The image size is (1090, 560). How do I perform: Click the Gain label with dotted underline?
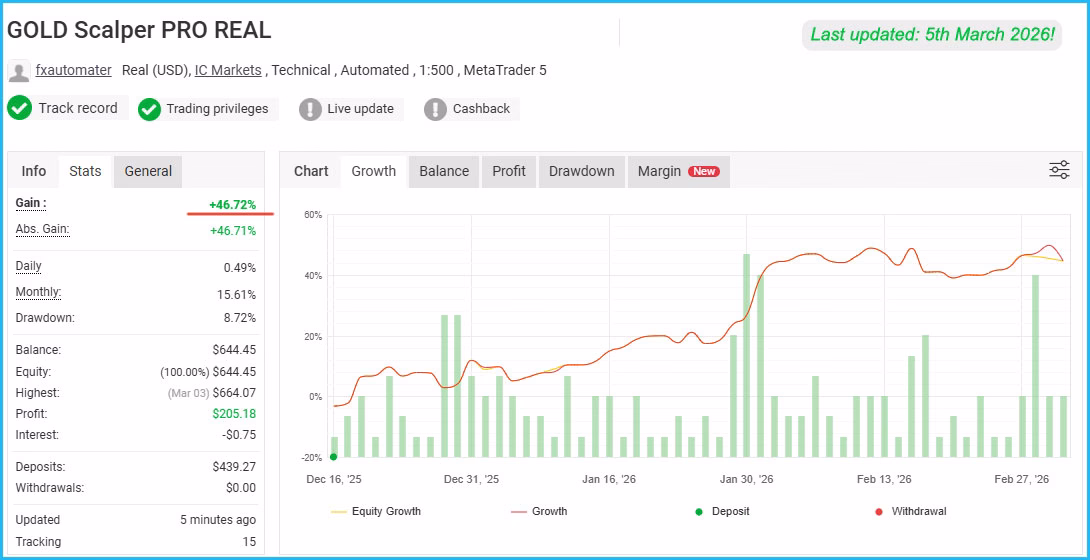(x=31, y=203)
